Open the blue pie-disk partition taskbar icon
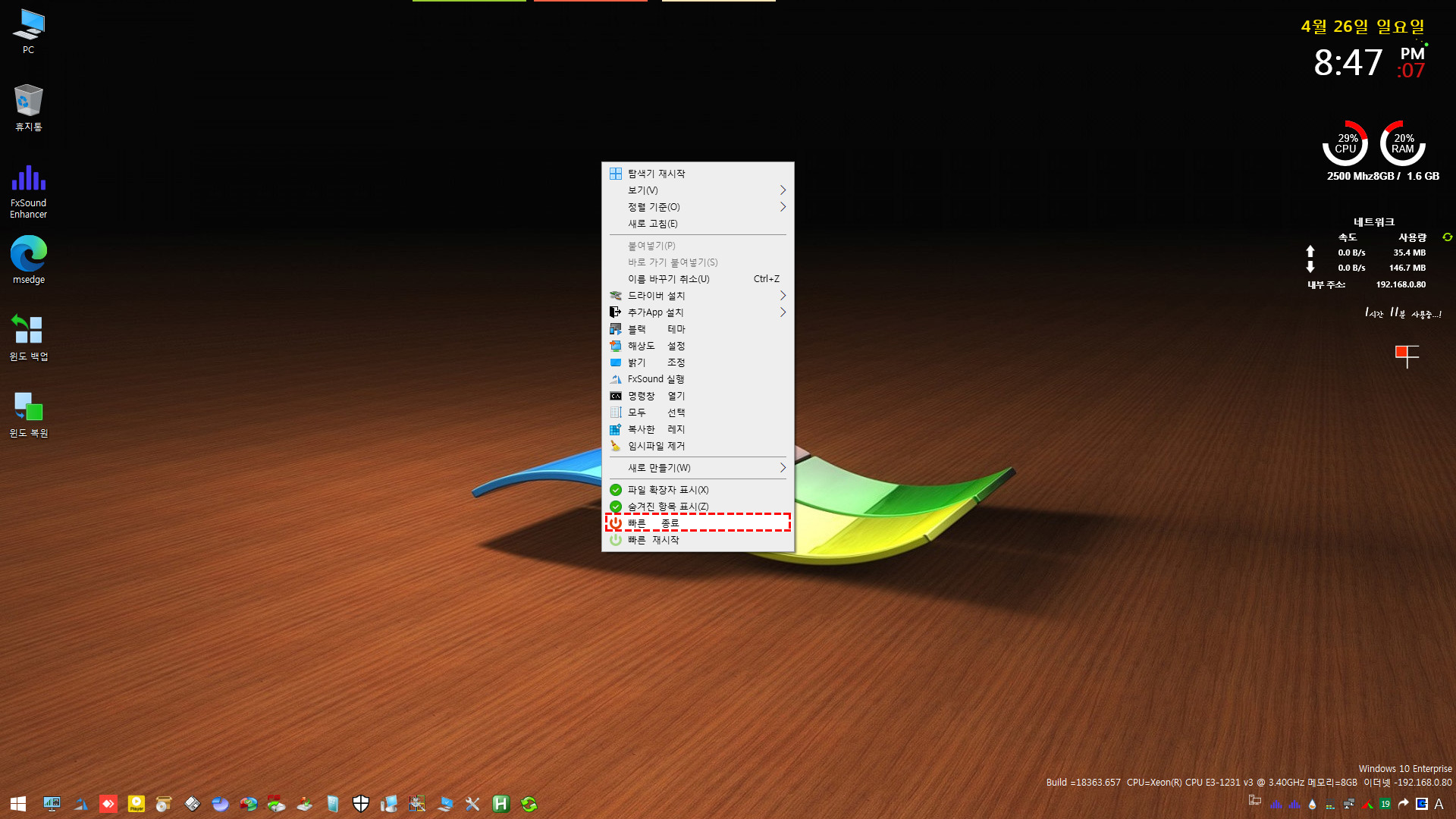 [x=221, y=804]
